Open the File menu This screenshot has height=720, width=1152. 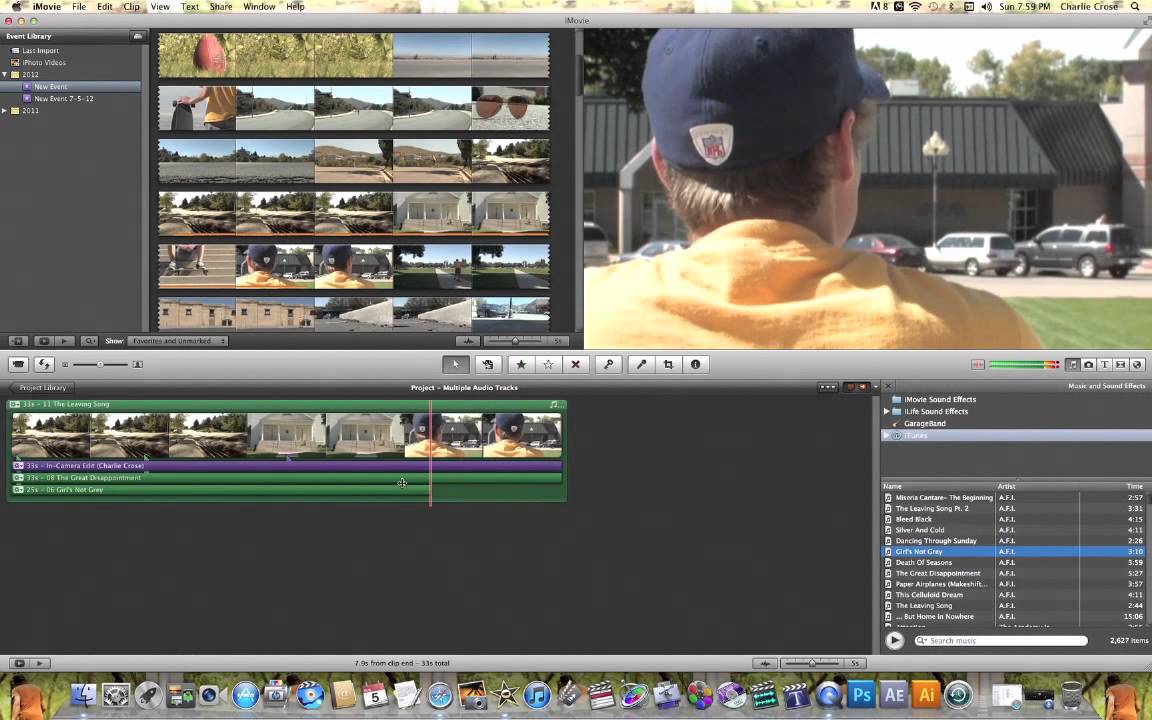pos(79,7)
